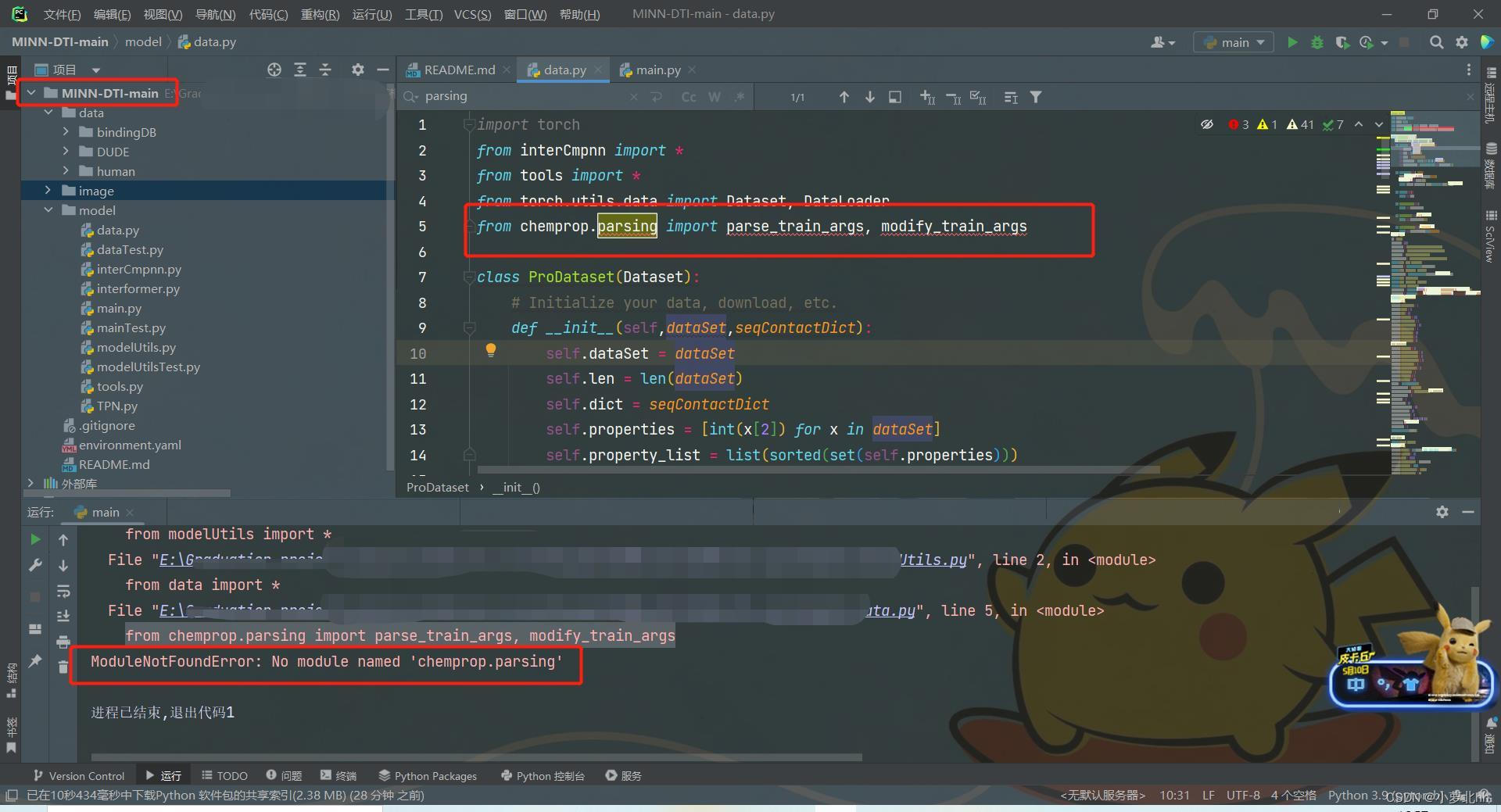
Task: Open IDE settings gear
Action: coord(1461,42)
